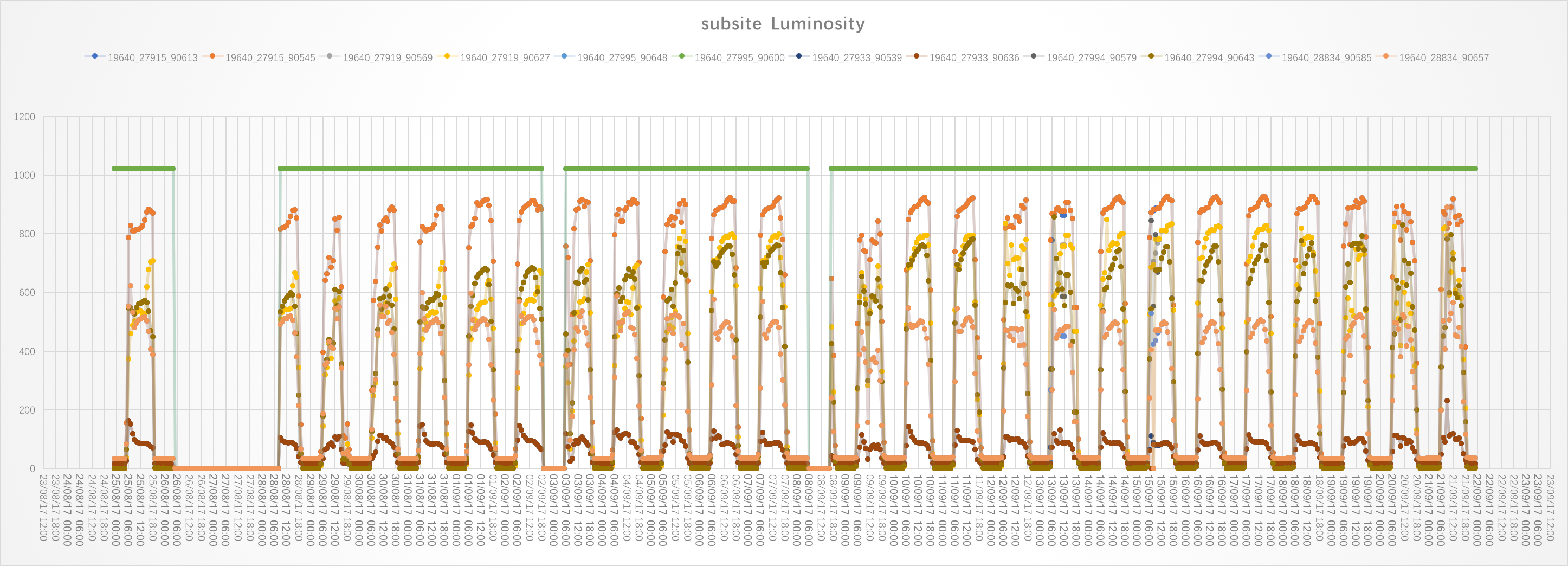Select the y-axis label 1200
Viewport: 1568px width, 566px height.
coord(24,117)
